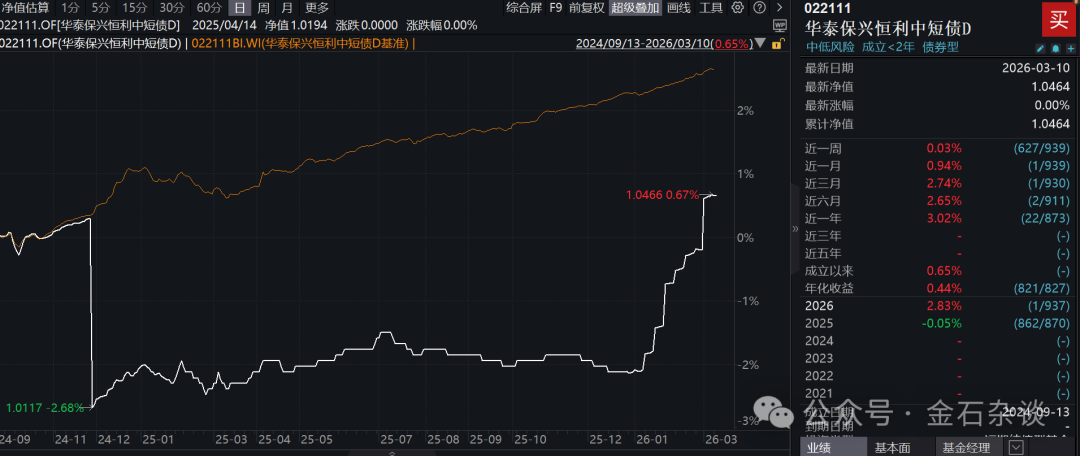Click the 债券型 tag

coord(940,48)
